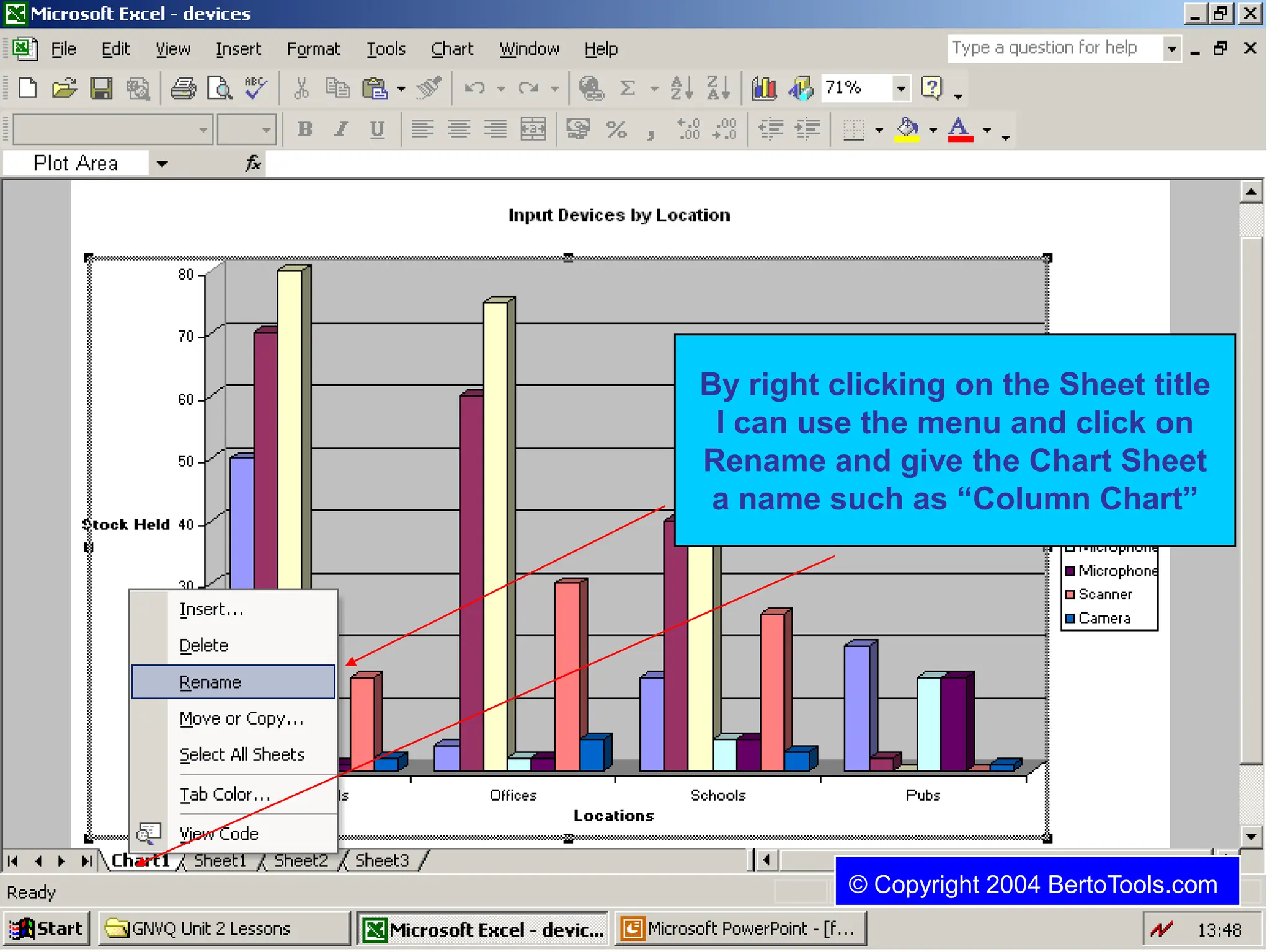This screenshot has width=1270, height=952.
Task: Toggle Align Right
Action: (x=495, y=130)
